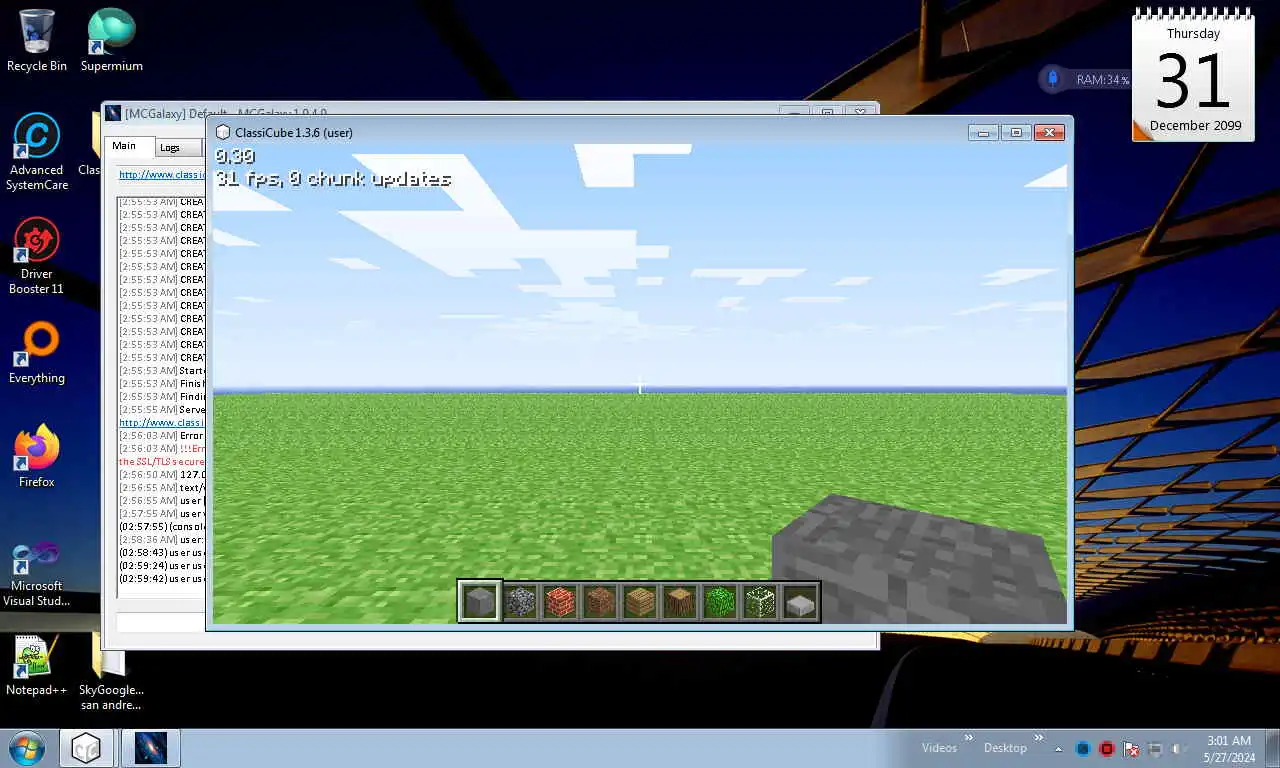Maximize the ClassiCube window

(x=1016, y=132)
